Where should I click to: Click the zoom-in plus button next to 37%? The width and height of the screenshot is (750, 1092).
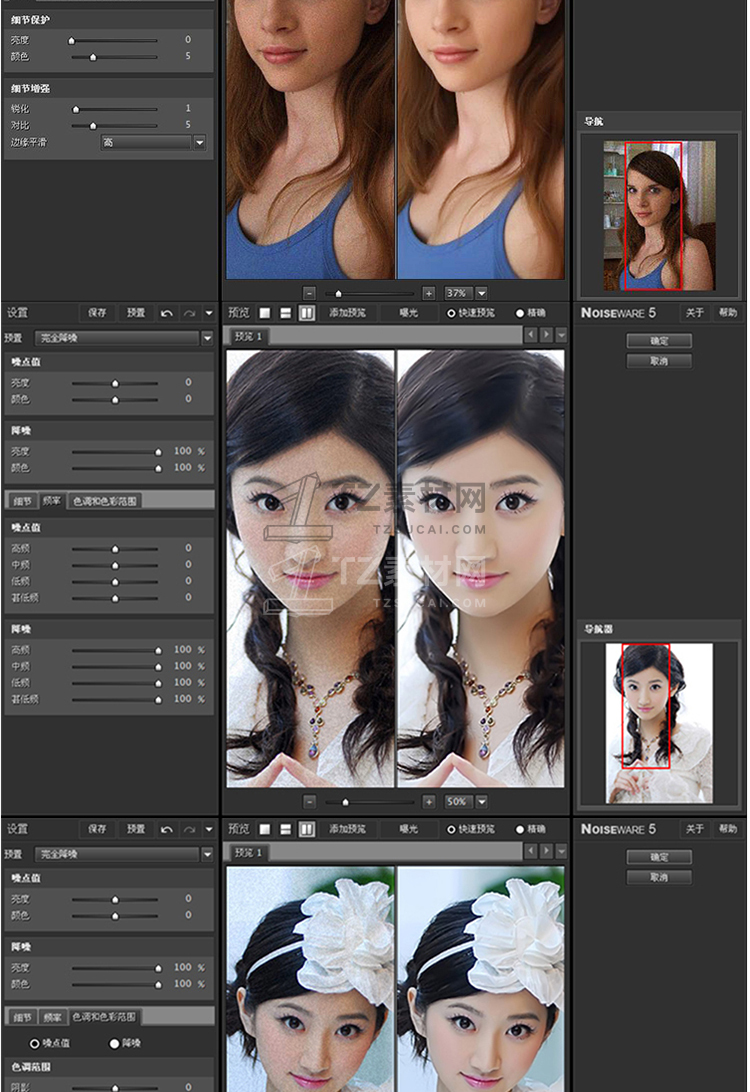point(429,293)
